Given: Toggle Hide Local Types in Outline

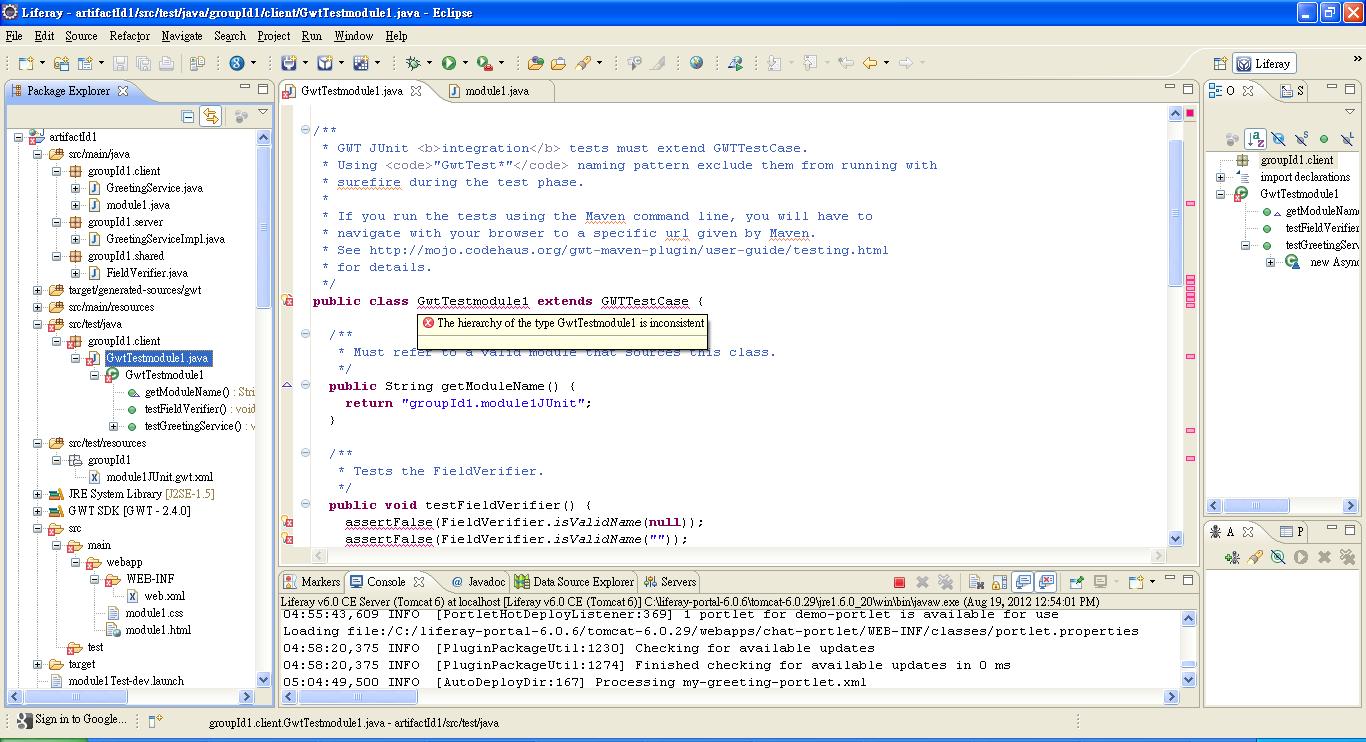Looking at the screenshot, I should [1347, 139].
